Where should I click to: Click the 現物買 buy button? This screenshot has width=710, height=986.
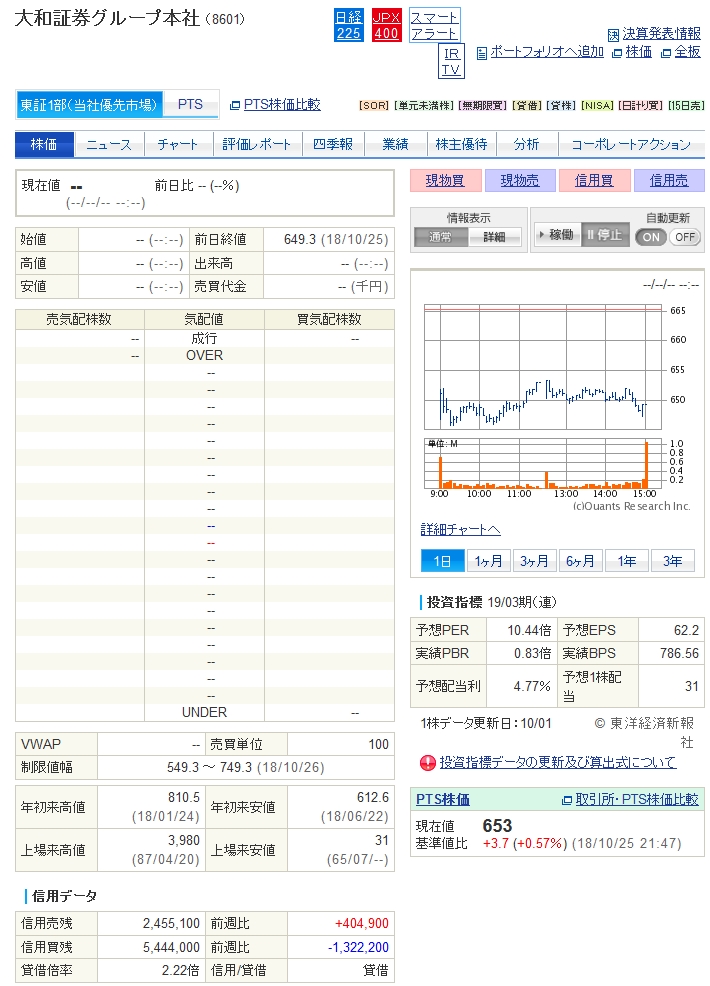(x=444, y=181)
